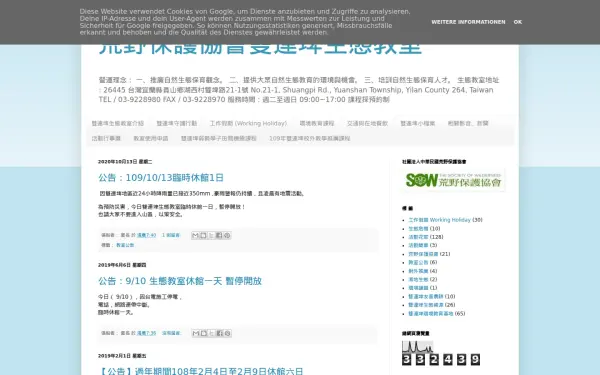
Task: Open the 1 則留言 comments link
Action: pyautogui.click(x=171, y=235)
